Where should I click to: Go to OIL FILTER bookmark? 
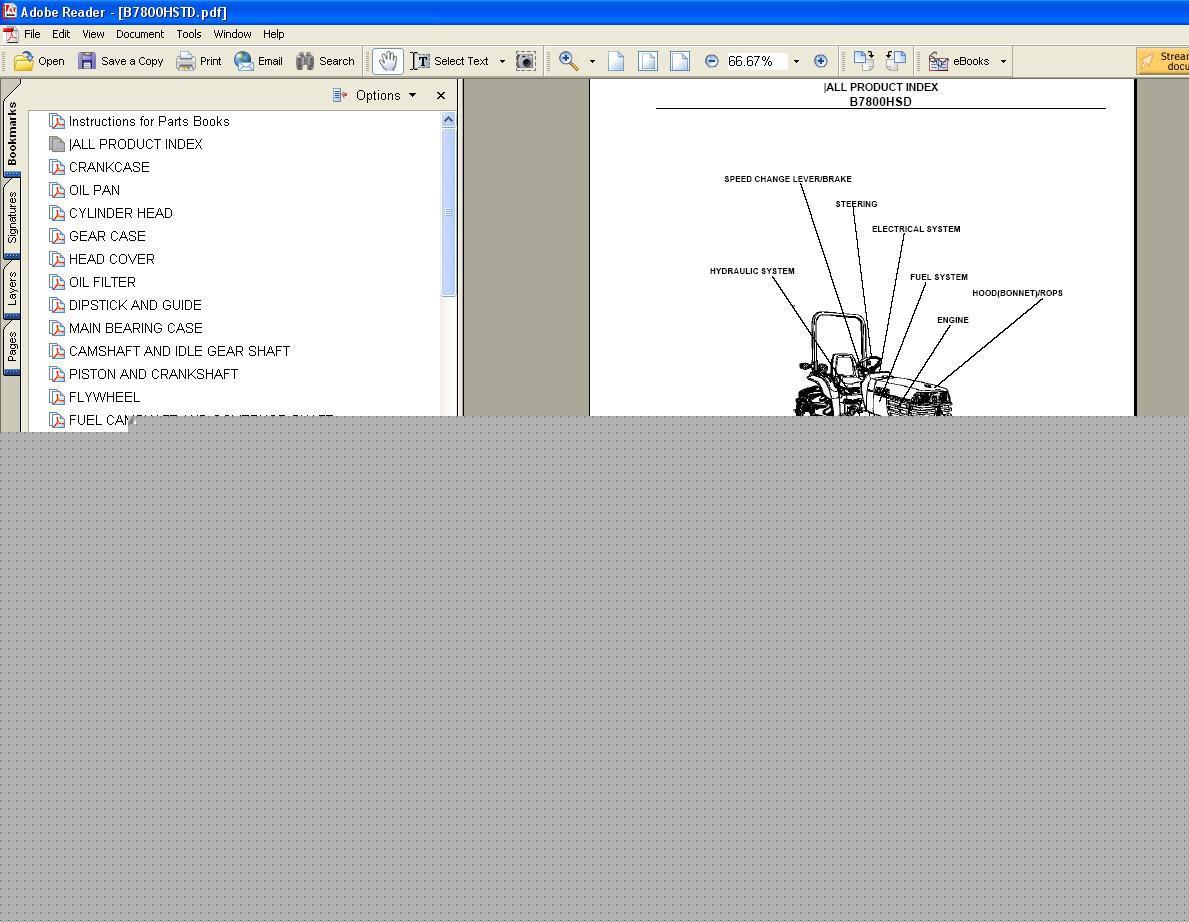[x=102, y=282]
